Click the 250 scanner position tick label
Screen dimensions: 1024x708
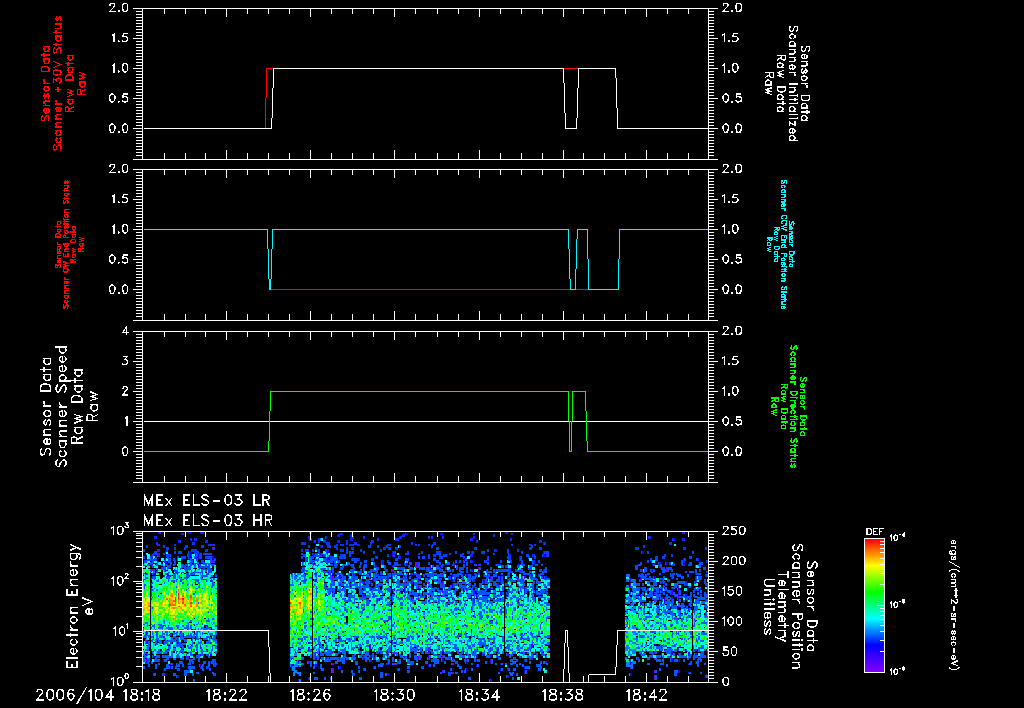pos(732,531)
